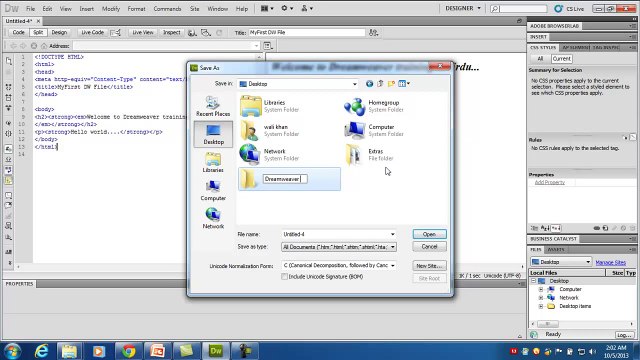The width and height of the screenshot is (640, 360).
Task: Click the File name text field
Action: click(x=336, y=234)
